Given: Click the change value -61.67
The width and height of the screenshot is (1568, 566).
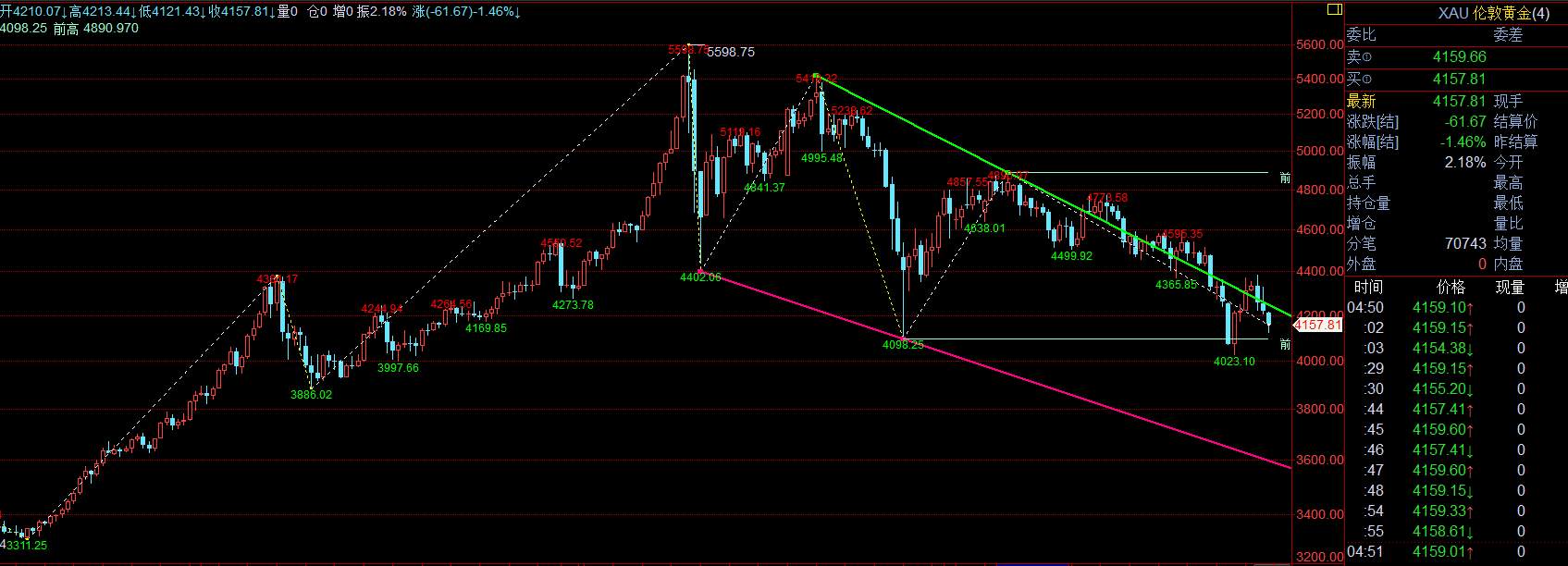Looking at the screenshot, I should point(1466,122).
